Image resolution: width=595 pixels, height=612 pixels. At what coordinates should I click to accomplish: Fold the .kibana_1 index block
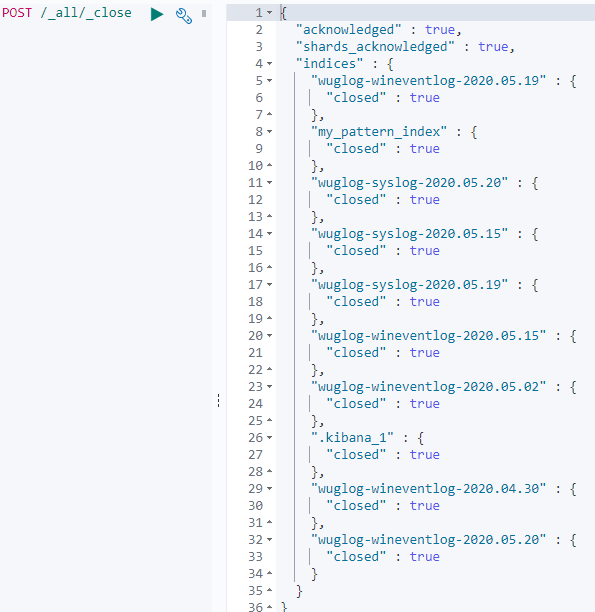tap(269, 438)
